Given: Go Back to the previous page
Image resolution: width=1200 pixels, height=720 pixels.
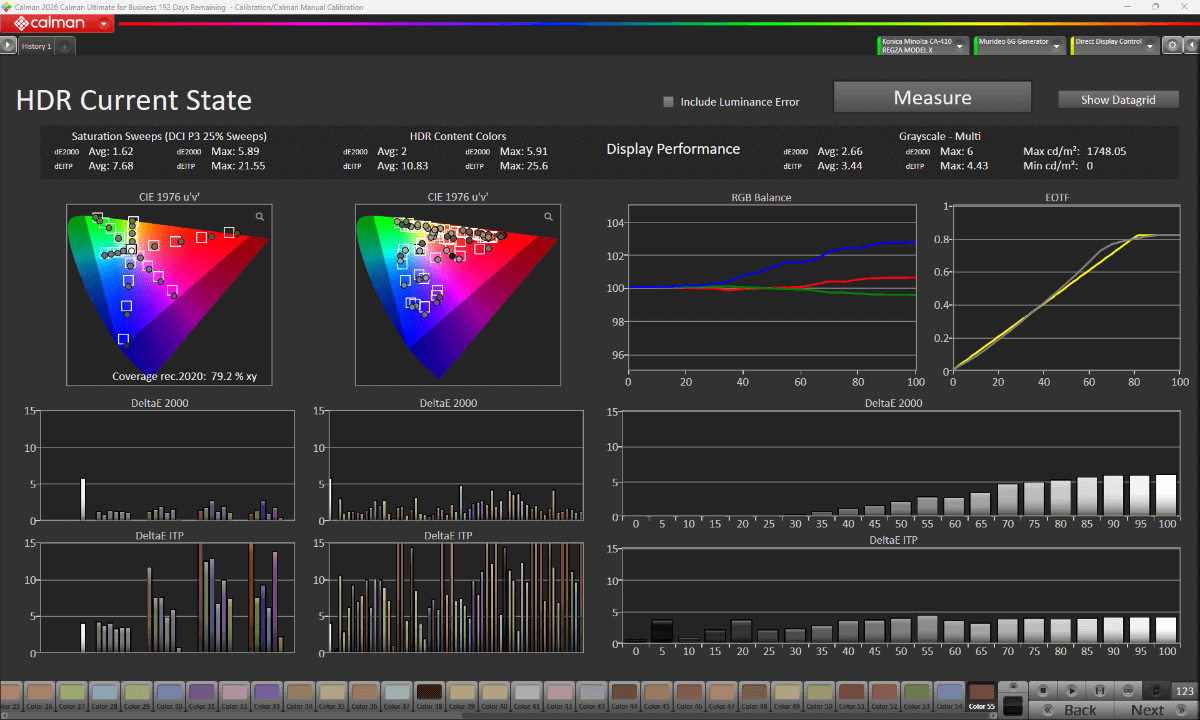Looking at the screenshot, I should tap(1070, 710).
